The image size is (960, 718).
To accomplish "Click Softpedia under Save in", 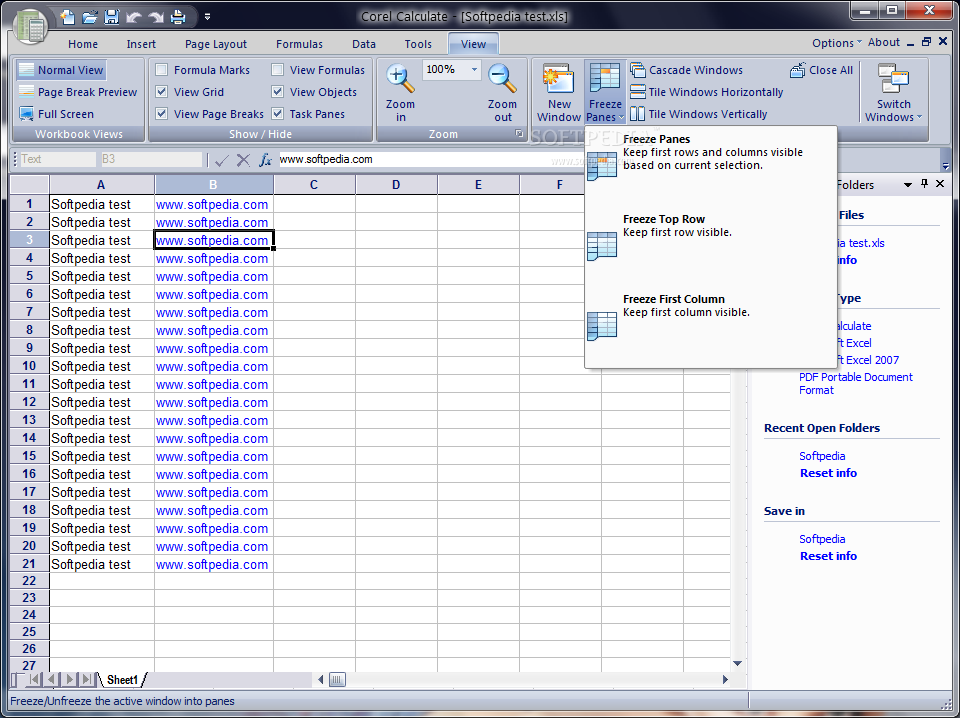I will coord(822,539).
